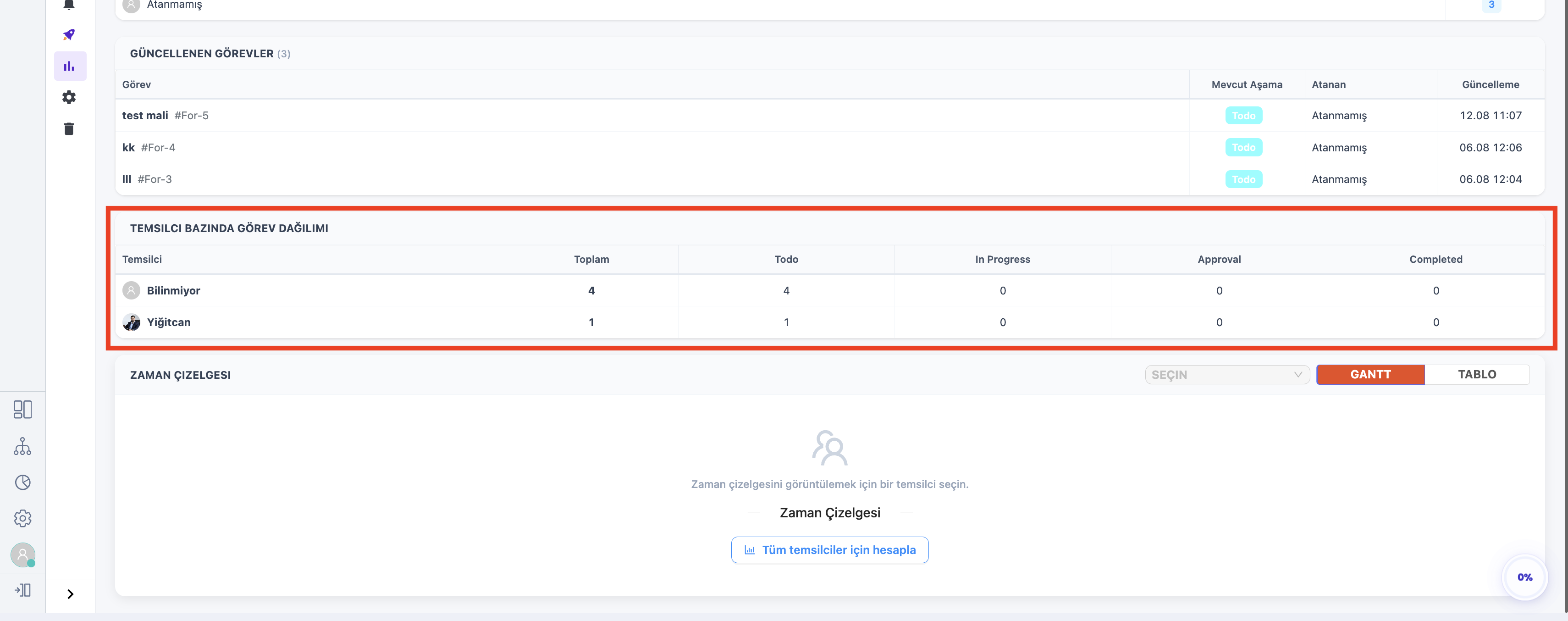Click the board layout icon in left rail
The width and height of the screenshot is (1568, 621).
pos(22,409)
